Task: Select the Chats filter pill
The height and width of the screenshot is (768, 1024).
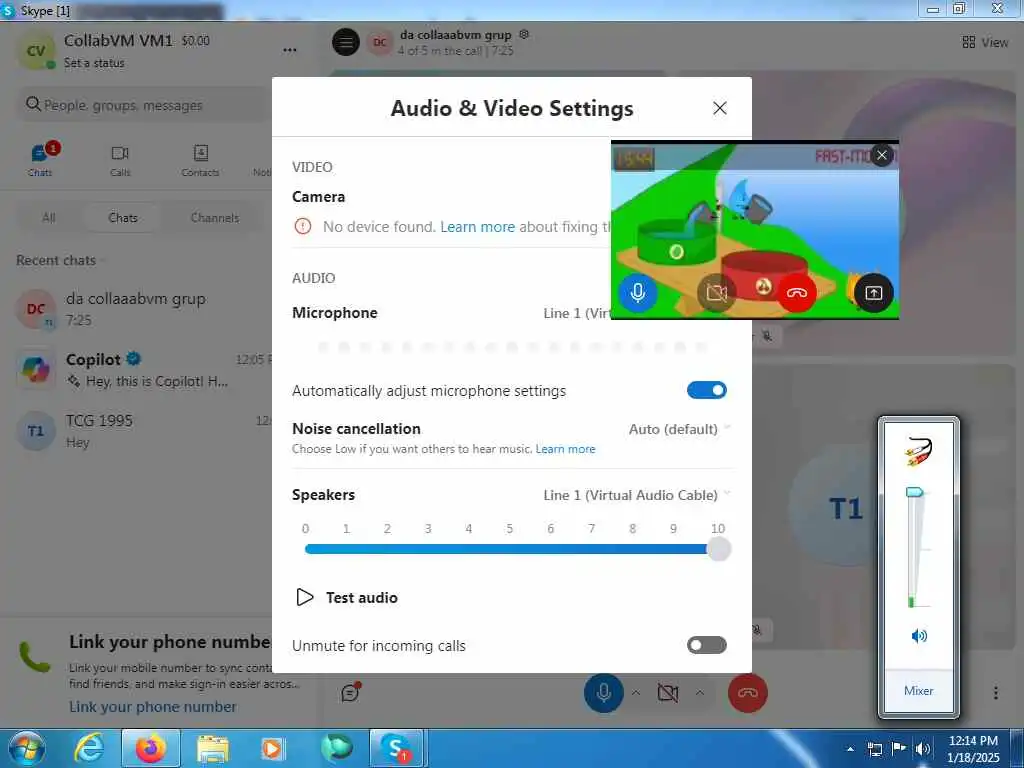Action: [x=123, y=218]
